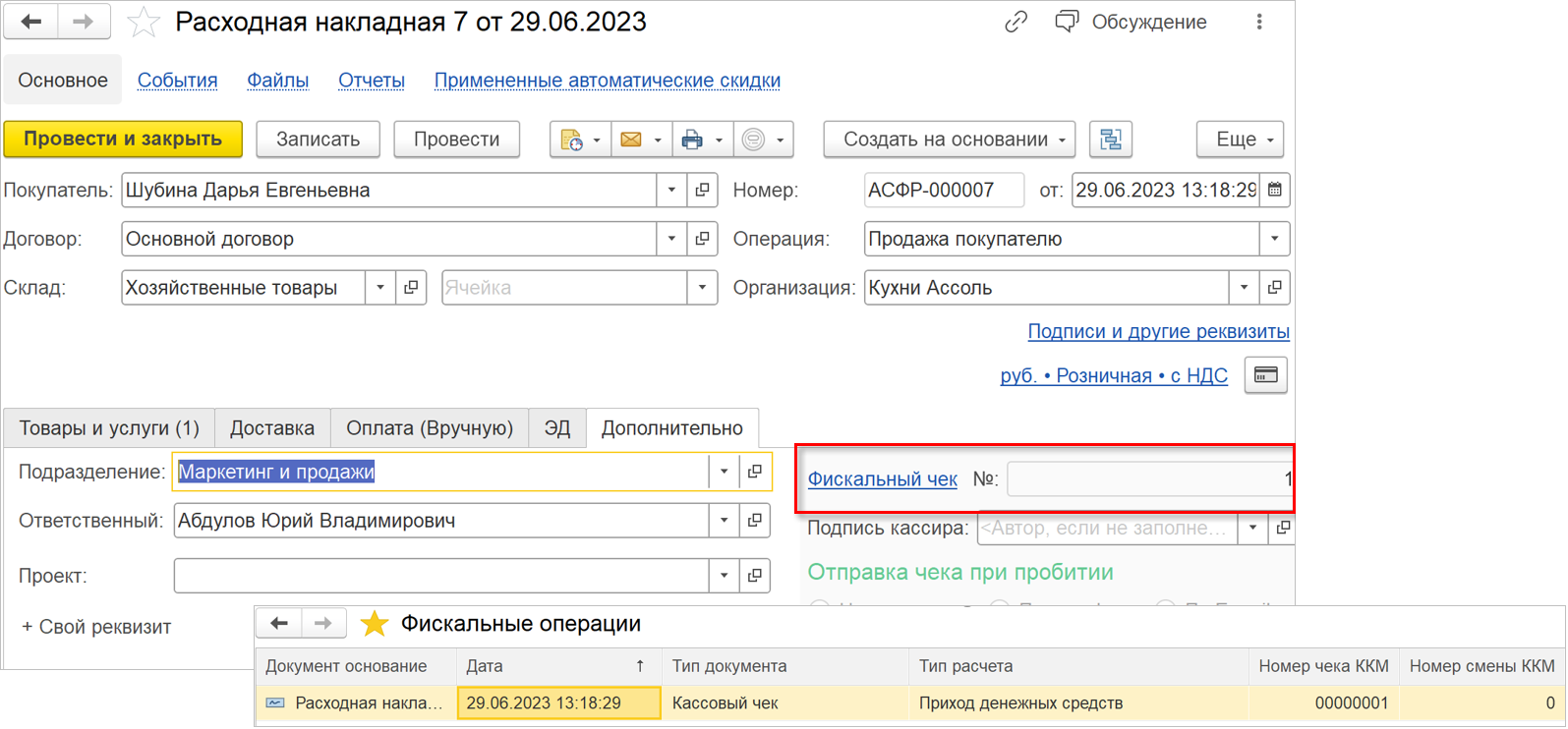Click the three-dot menu icon
The image size is (1568, 729).
click(1259, 22)
